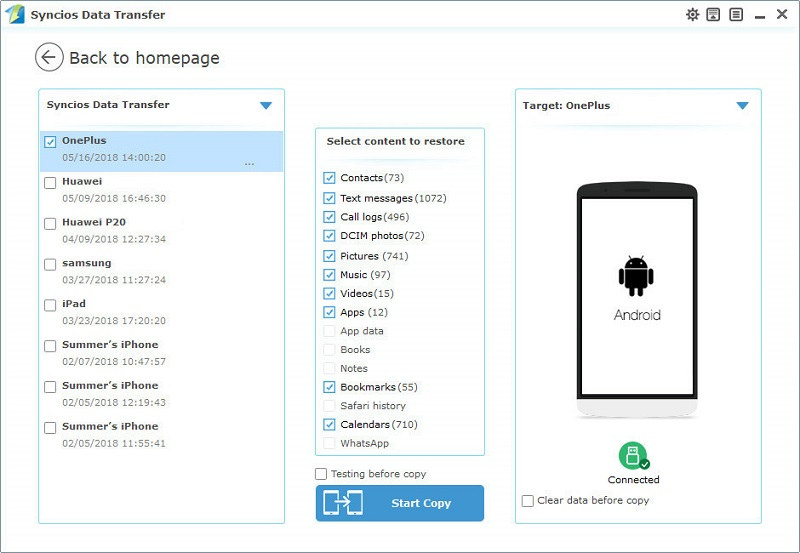Screen dimensions: 800x553
Task: Enable Clear data before copy checkbox
Action: coord(528,500)
